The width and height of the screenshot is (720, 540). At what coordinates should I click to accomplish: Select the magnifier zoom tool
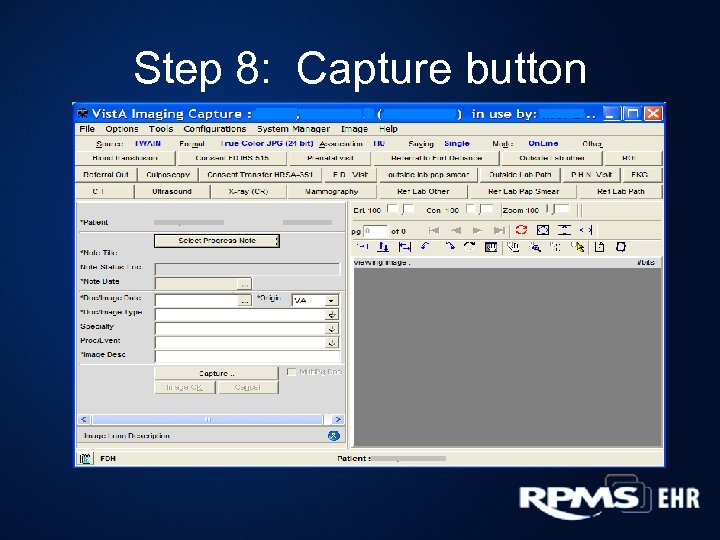point(535,248)
